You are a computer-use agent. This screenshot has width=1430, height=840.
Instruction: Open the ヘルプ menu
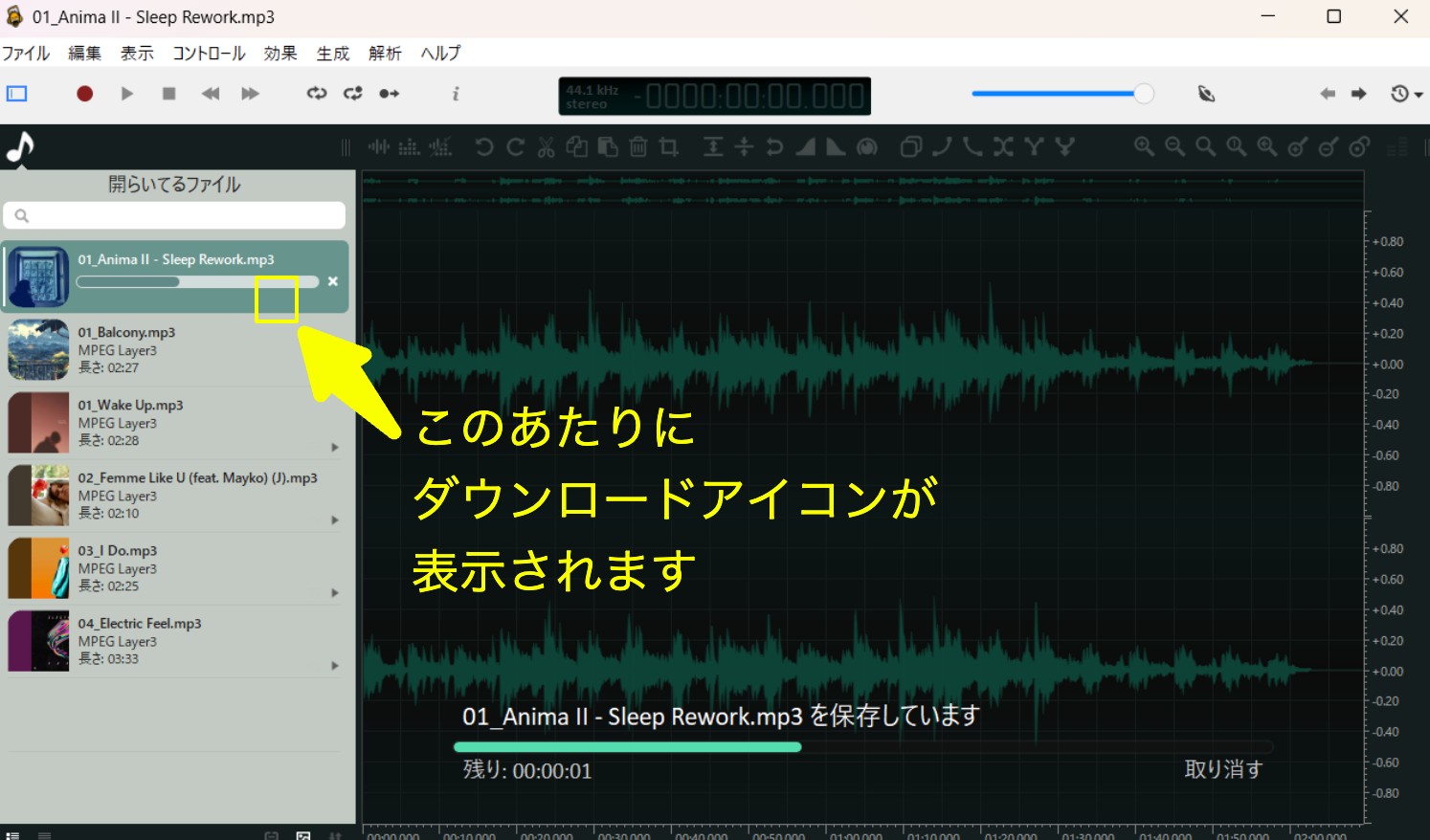click(x=440, y=53)
